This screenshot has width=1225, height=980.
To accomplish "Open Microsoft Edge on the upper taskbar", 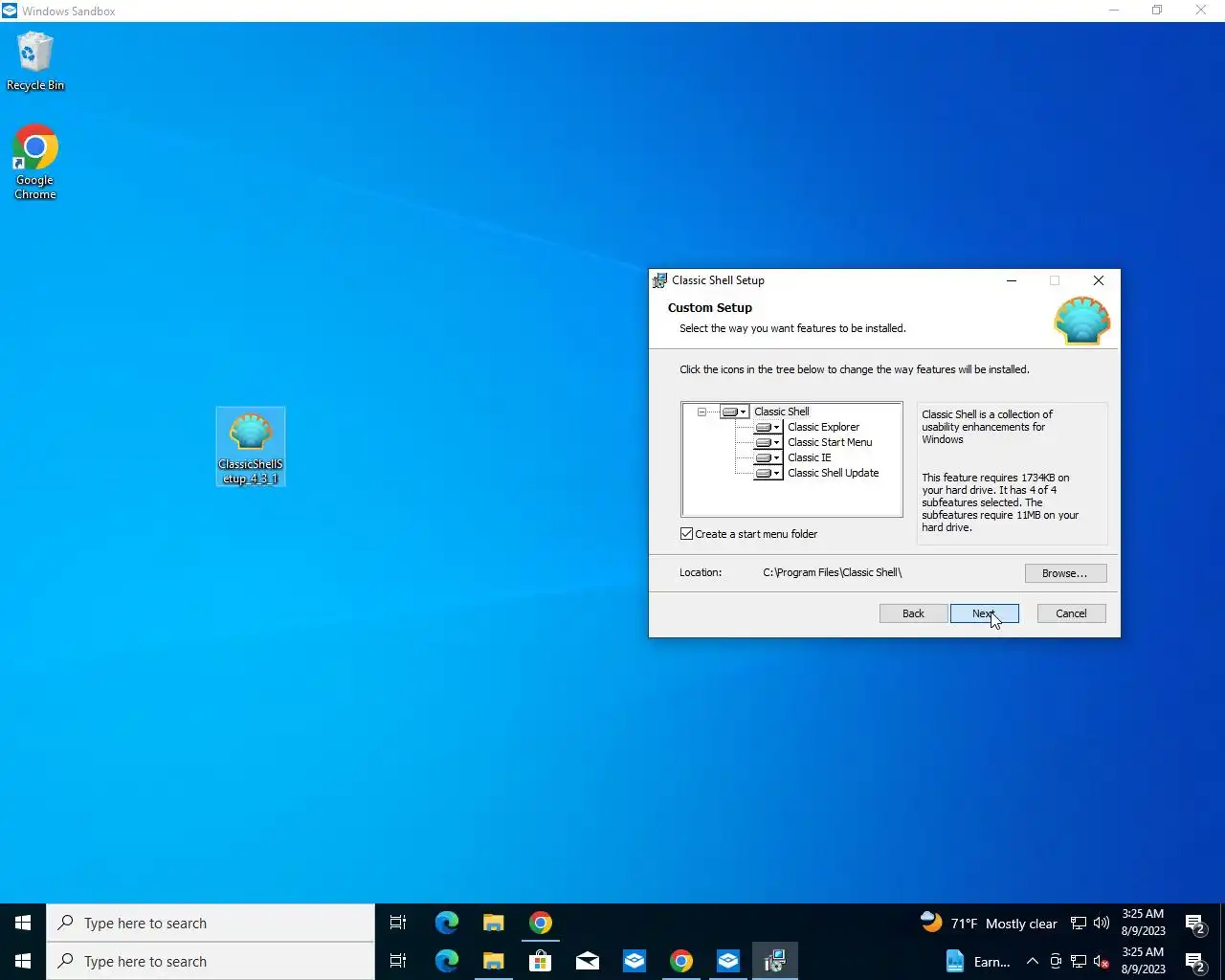I will (x=446, y=923).
